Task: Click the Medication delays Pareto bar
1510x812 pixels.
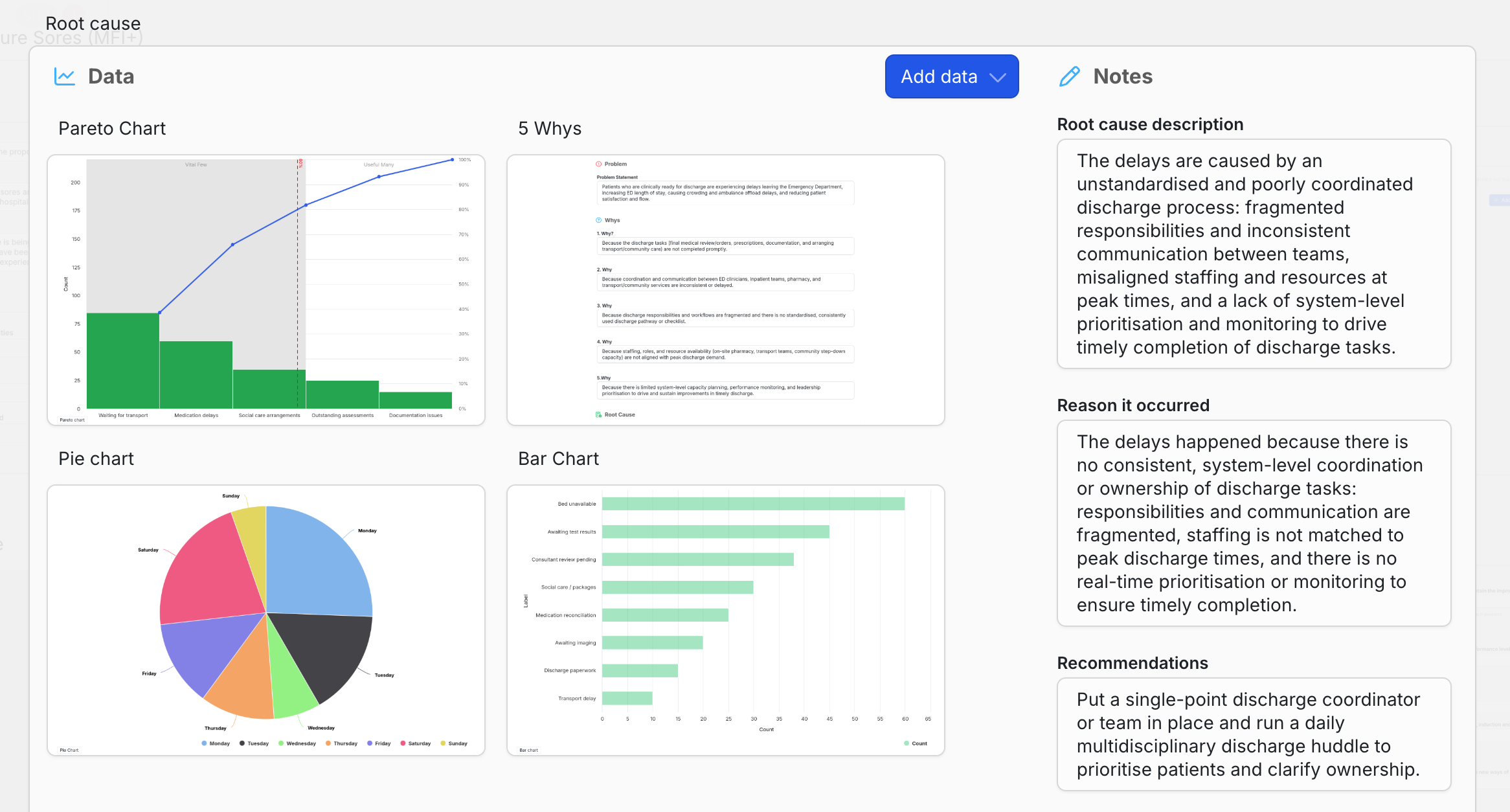Action: (x=196, y=375)
